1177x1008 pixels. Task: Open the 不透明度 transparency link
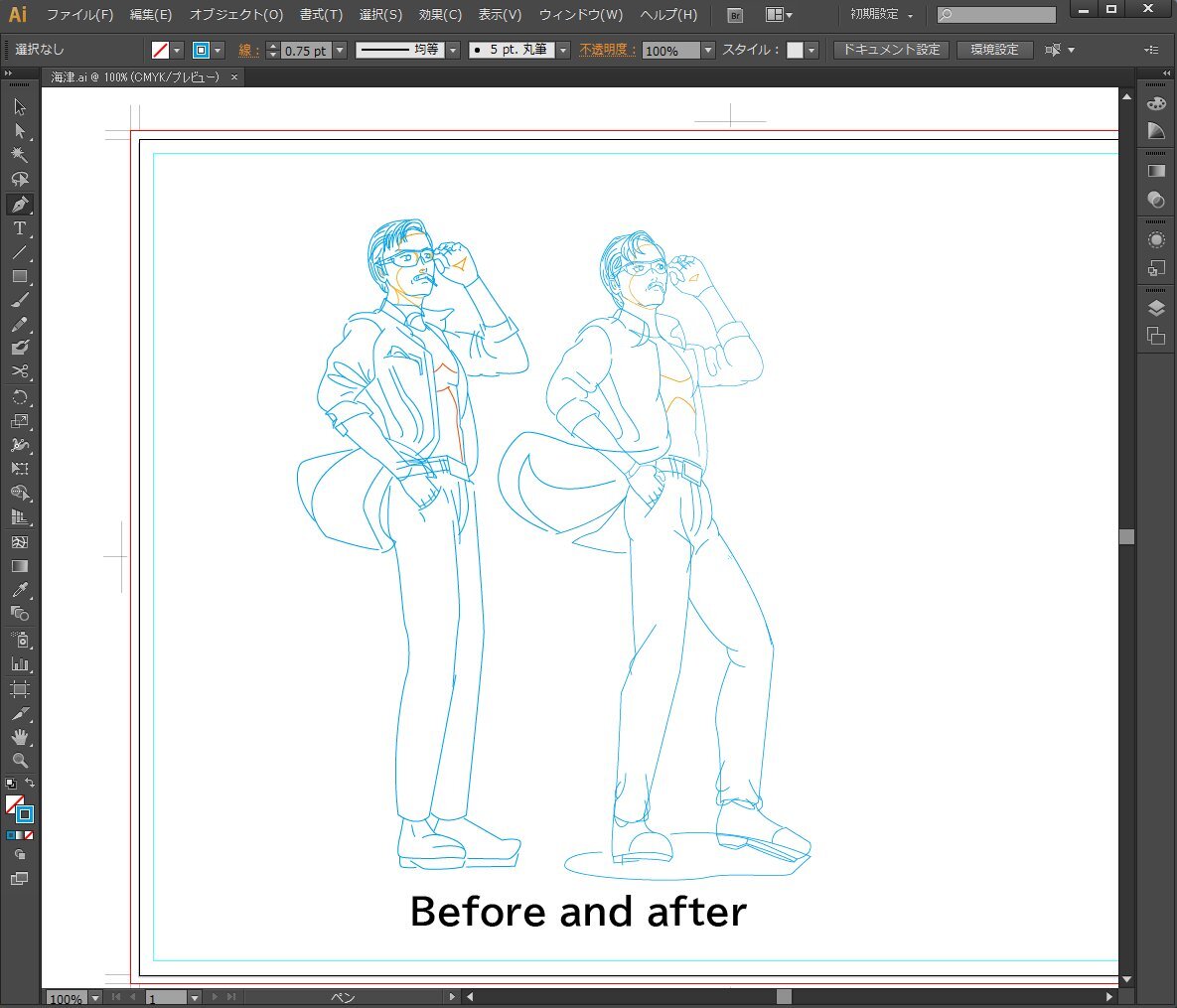[x=607, y=50]
